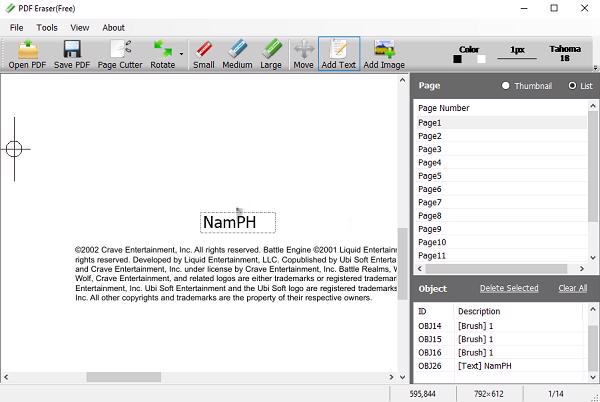Open the Tahoma 18 font selector
The height and width of the screenshot is (402, 600).
click(x=565, y=54)
